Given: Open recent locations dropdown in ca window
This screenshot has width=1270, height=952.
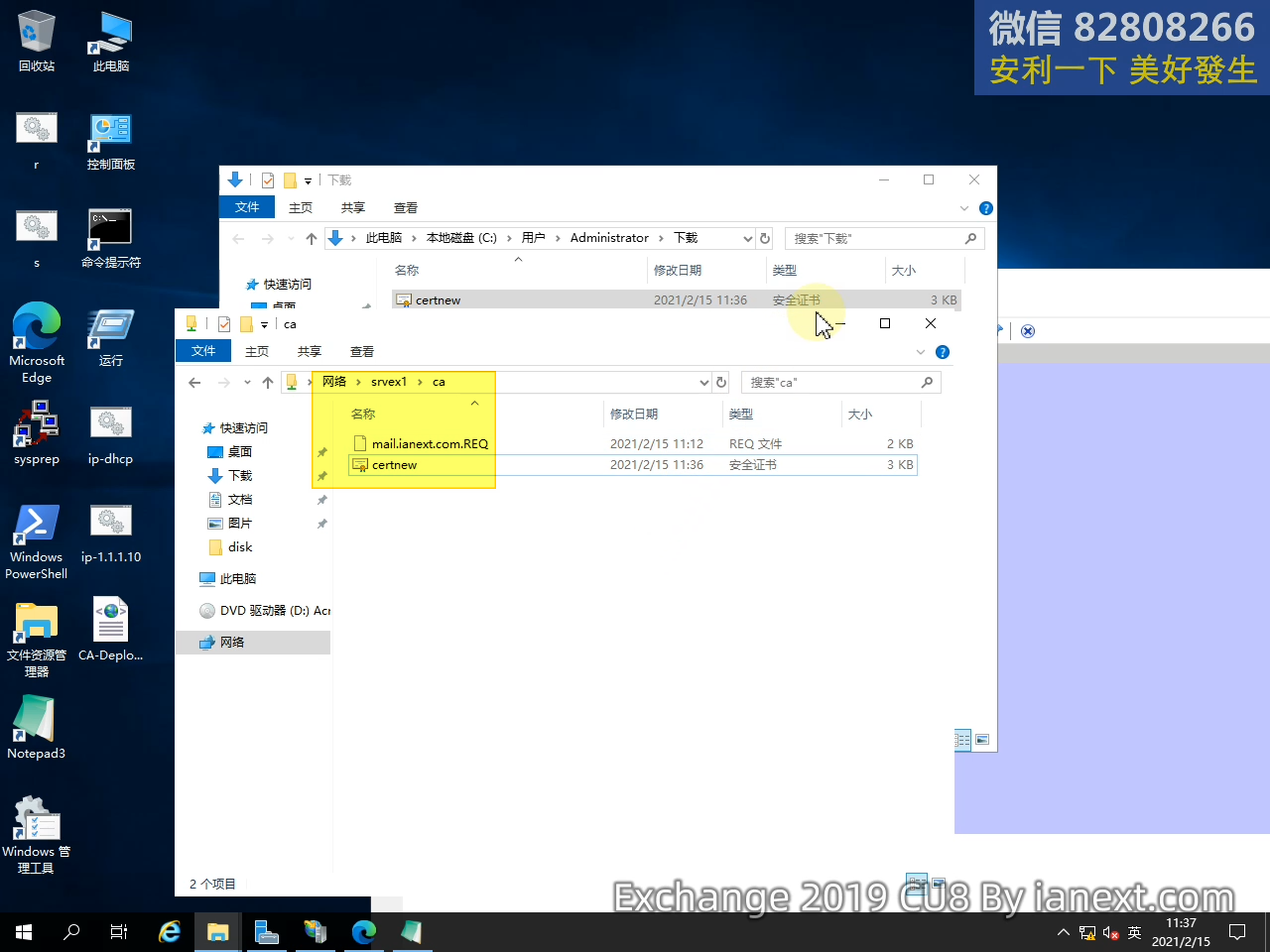Looking at the screenshot, I should [247, 383].
